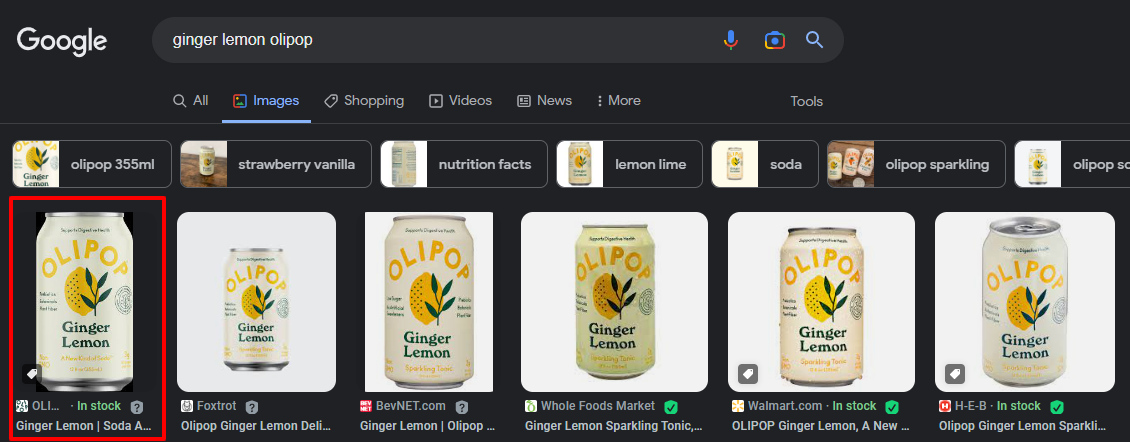Open the Ginger Lemon Sparkling Tonic link
1130x442 pixels.
(613, 426)
